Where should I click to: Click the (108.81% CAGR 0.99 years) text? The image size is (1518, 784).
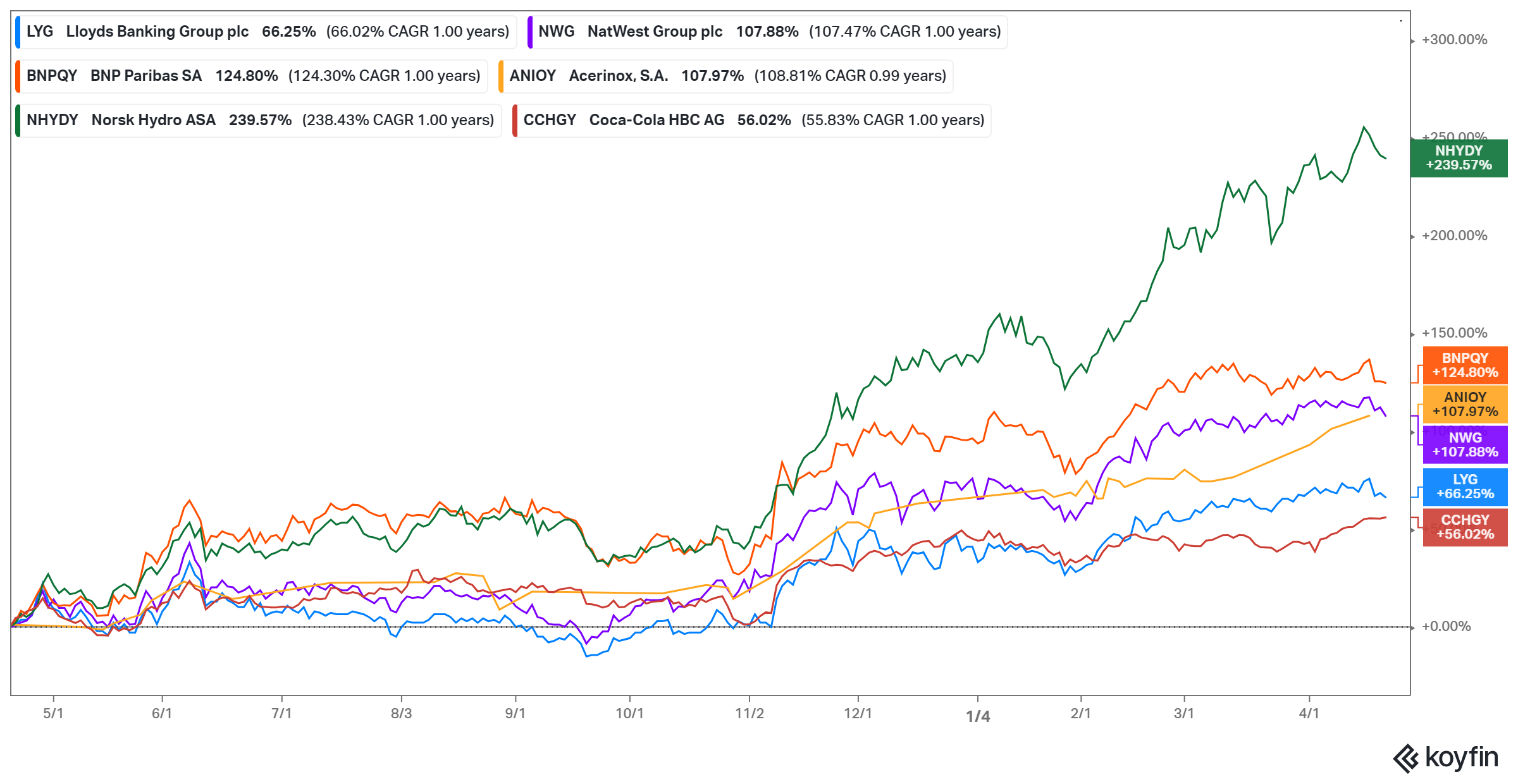point(850,76)
